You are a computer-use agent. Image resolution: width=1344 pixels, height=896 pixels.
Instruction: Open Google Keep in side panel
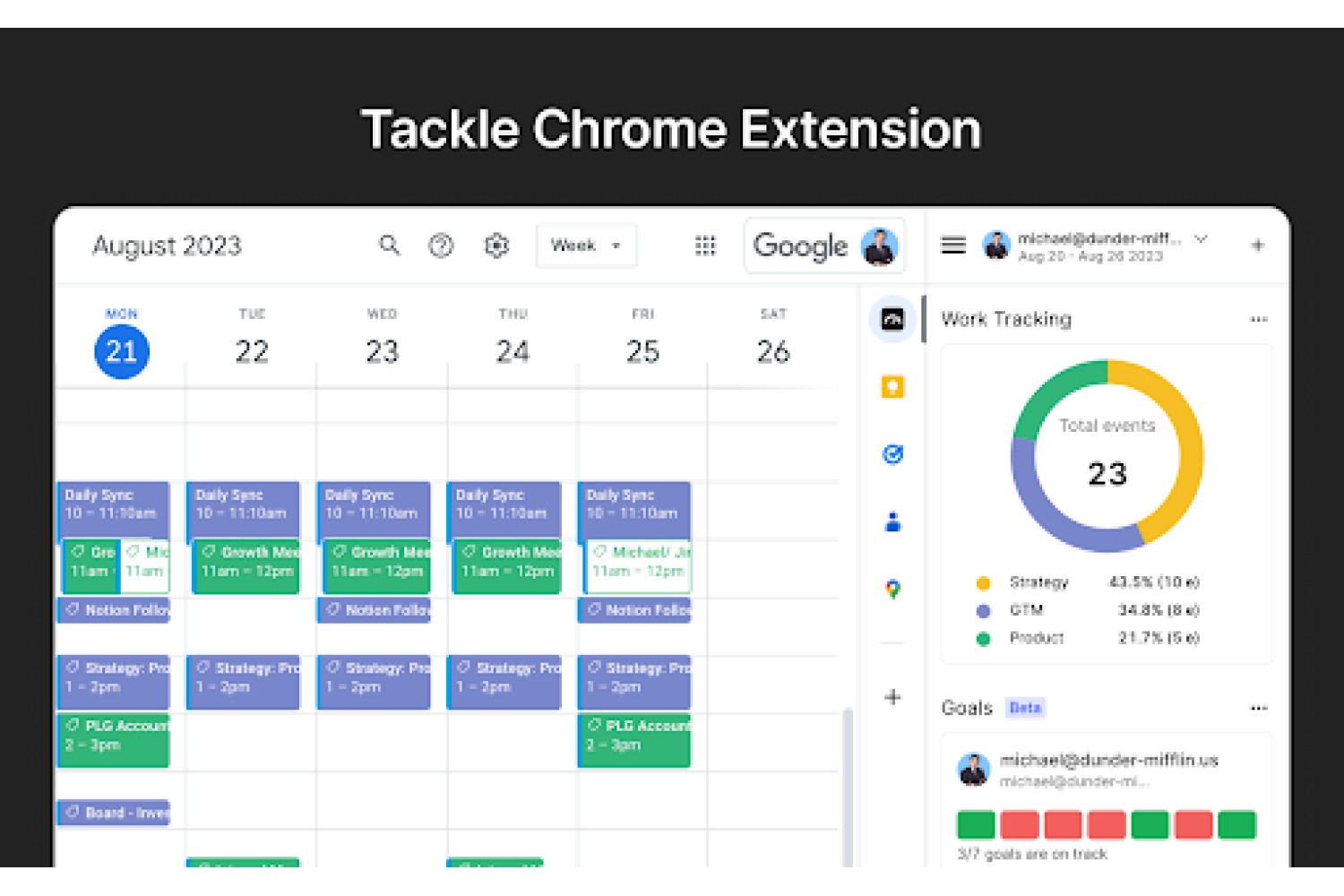(x=892, y=387)
